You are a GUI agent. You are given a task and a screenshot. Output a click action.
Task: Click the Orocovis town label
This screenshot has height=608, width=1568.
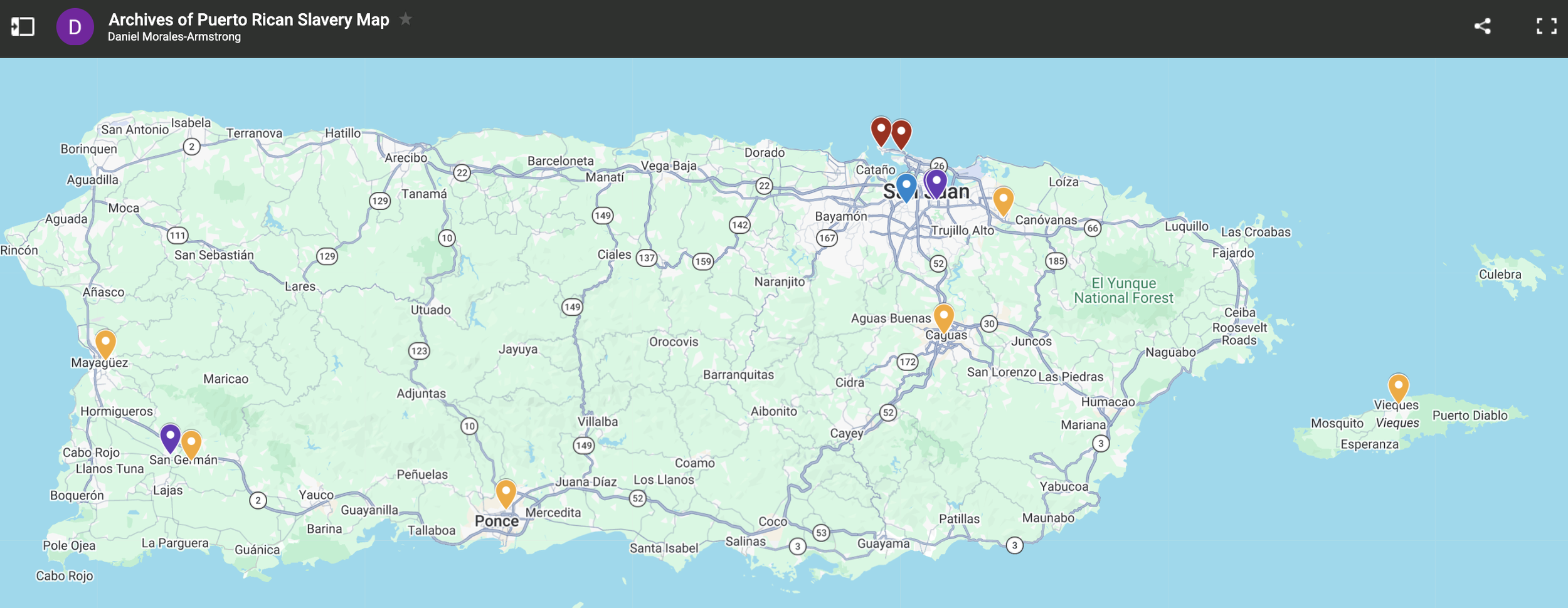click(x=674, y=342)
